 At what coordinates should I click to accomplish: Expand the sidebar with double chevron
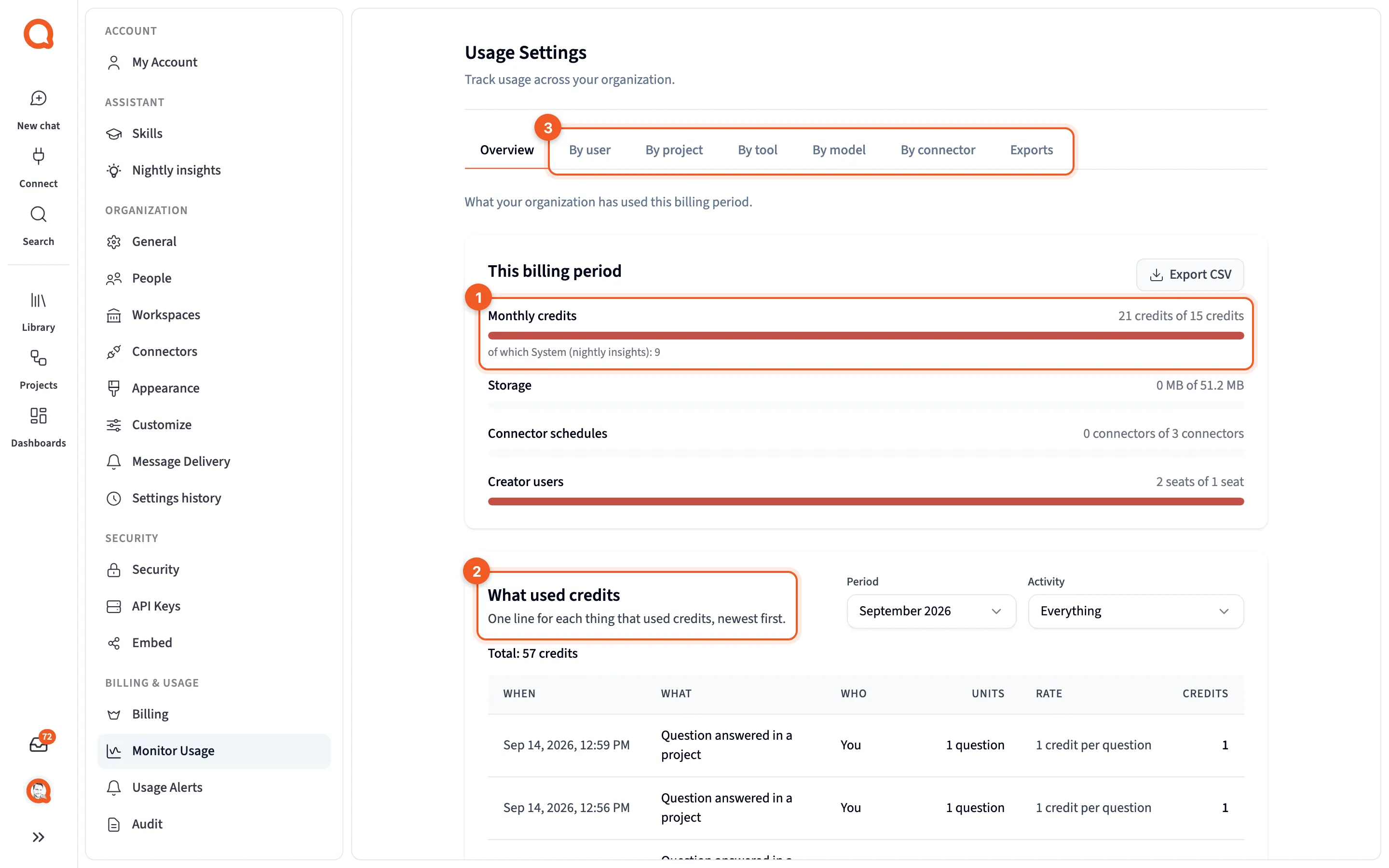coord(39,837)
